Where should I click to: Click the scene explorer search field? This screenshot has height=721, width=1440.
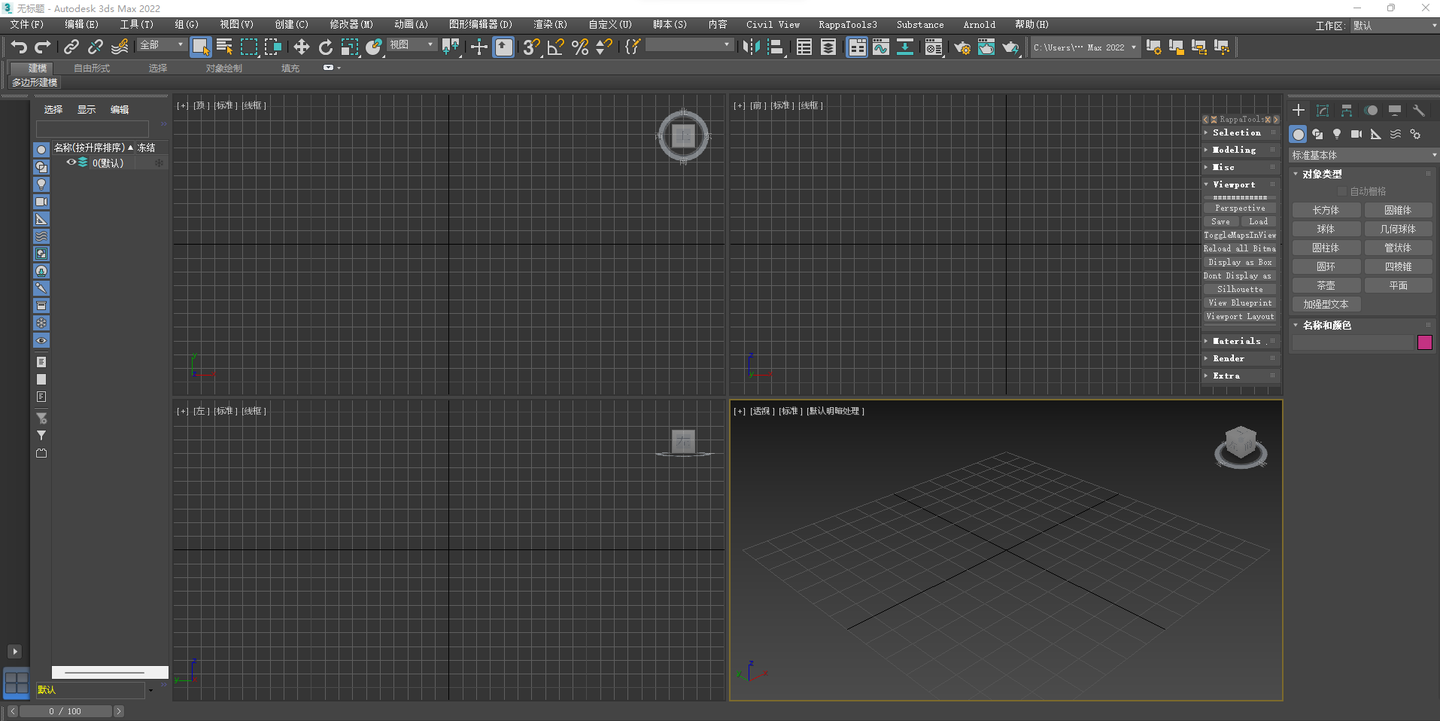tap(92, 129)
